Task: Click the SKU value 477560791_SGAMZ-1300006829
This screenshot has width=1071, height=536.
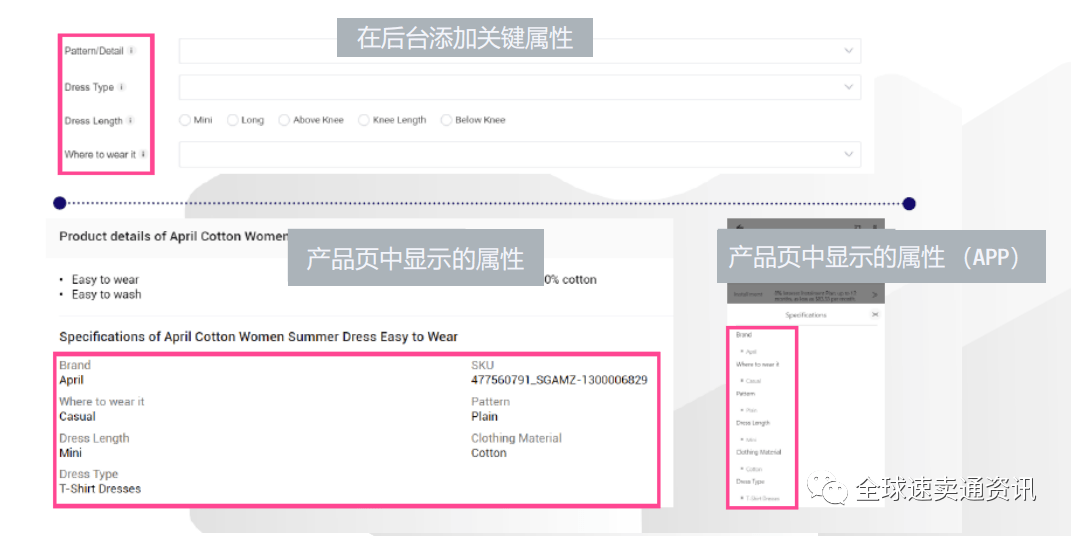Action: point(558,380)
